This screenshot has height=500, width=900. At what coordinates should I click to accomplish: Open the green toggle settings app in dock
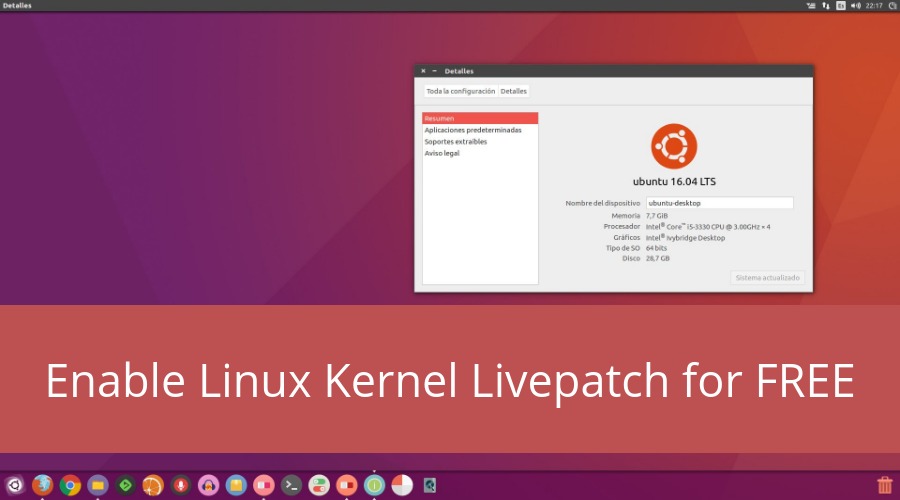[x=319, y=485]
